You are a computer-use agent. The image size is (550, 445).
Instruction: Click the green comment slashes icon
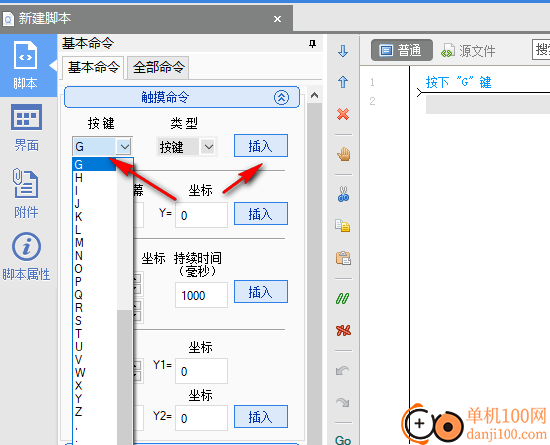(x=343, y=298)
